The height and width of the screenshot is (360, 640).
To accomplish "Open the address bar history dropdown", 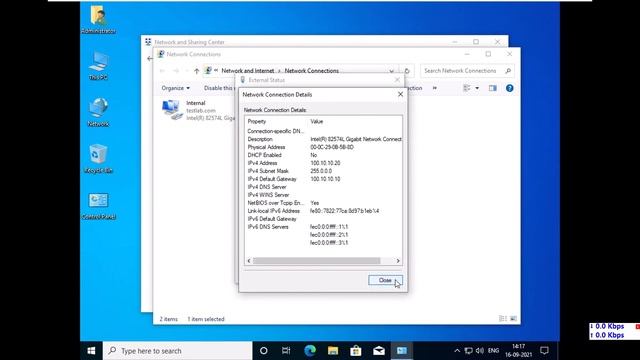I will [391, 71].
